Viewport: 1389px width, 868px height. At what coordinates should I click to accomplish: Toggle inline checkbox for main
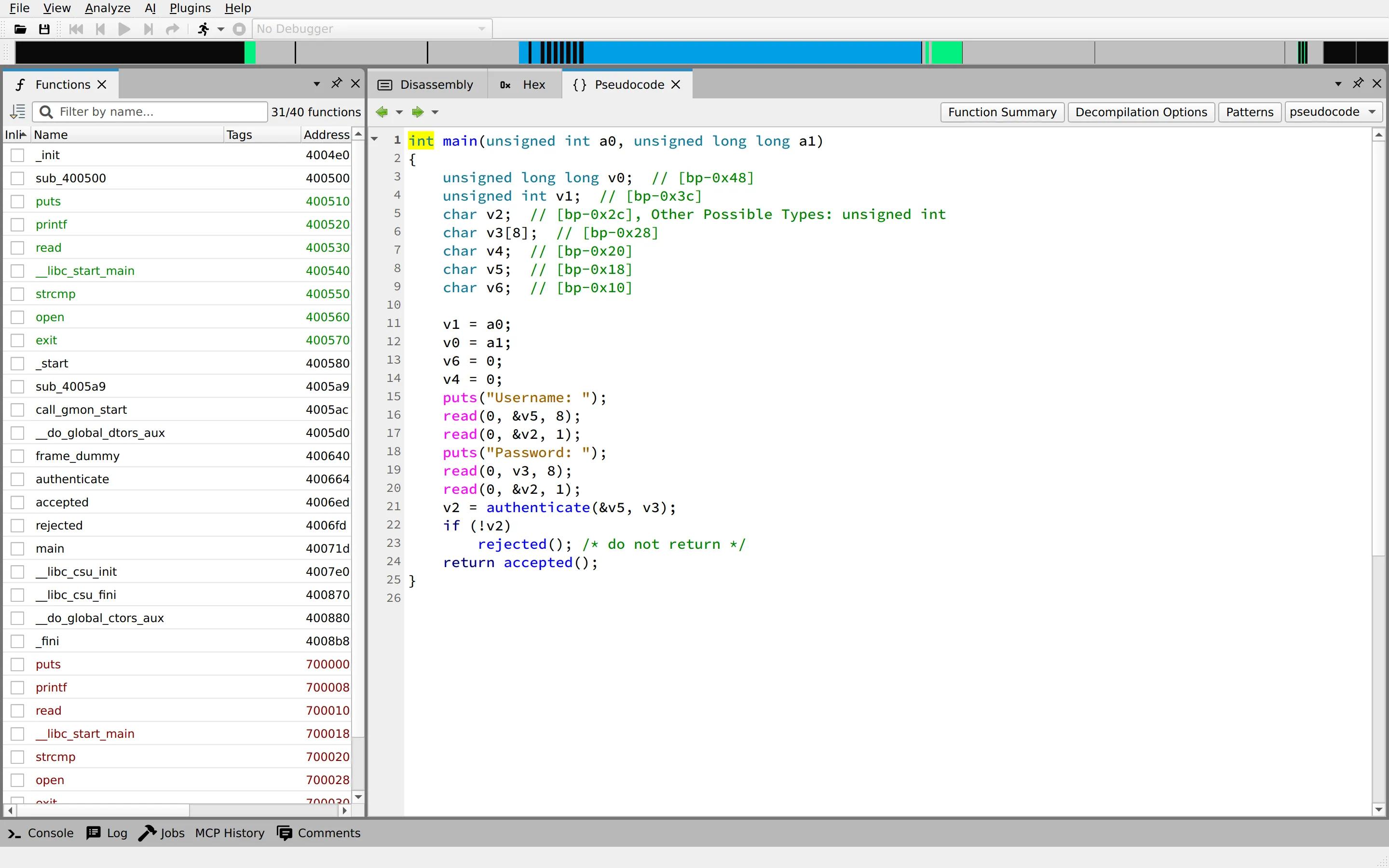pyautogui.click(x=18, y=549)
